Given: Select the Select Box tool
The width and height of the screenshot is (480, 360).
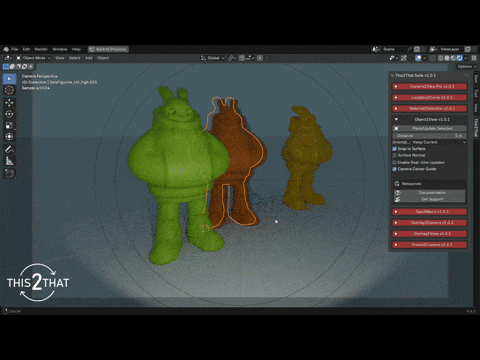Looking at the screenshot, I should click(9, 79).
